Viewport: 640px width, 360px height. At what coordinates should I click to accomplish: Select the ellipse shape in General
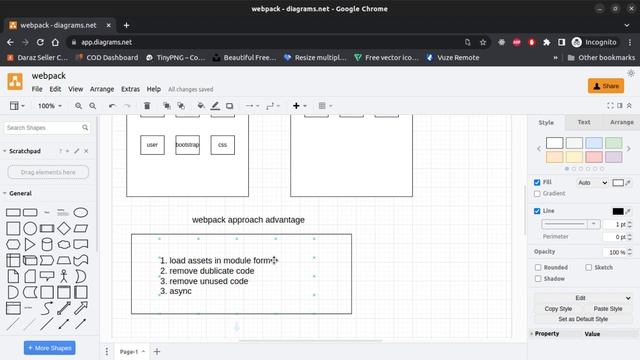(x=81, y=213)
